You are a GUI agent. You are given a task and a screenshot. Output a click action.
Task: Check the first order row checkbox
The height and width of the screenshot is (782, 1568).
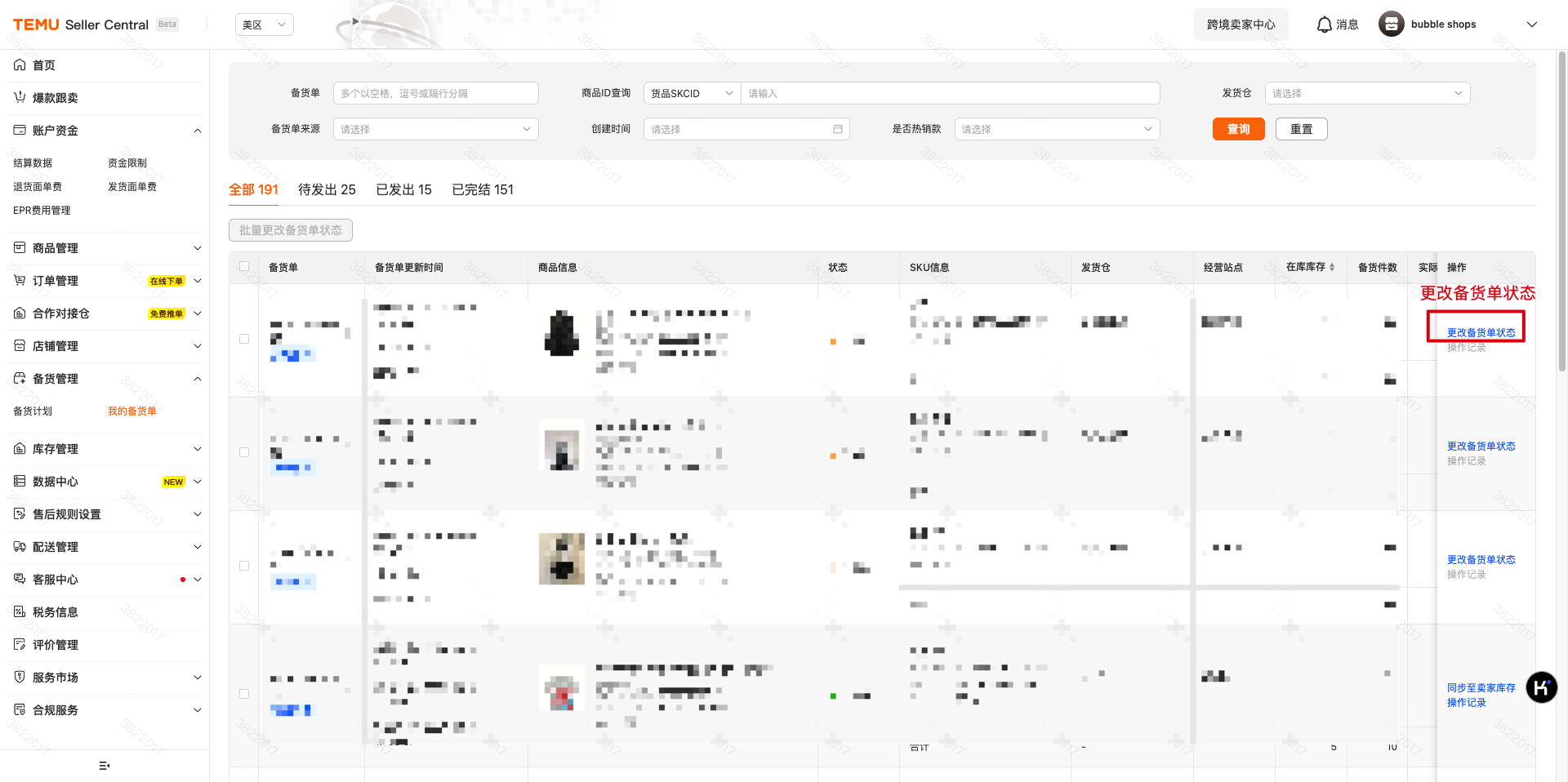tap(244, 339)
